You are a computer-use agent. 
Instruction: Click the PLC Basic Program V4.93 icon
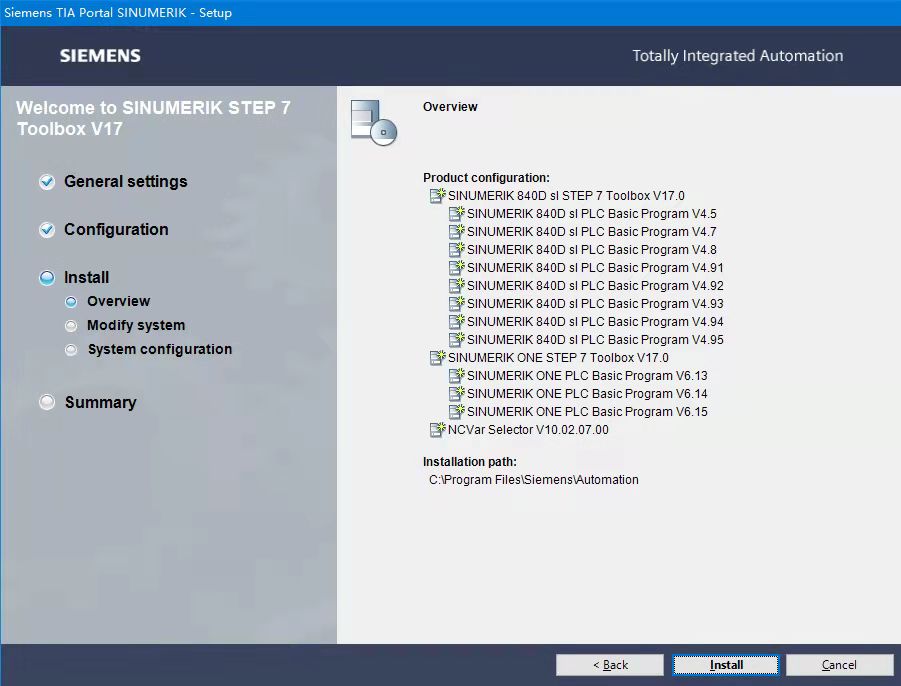[x=457, y=304]
